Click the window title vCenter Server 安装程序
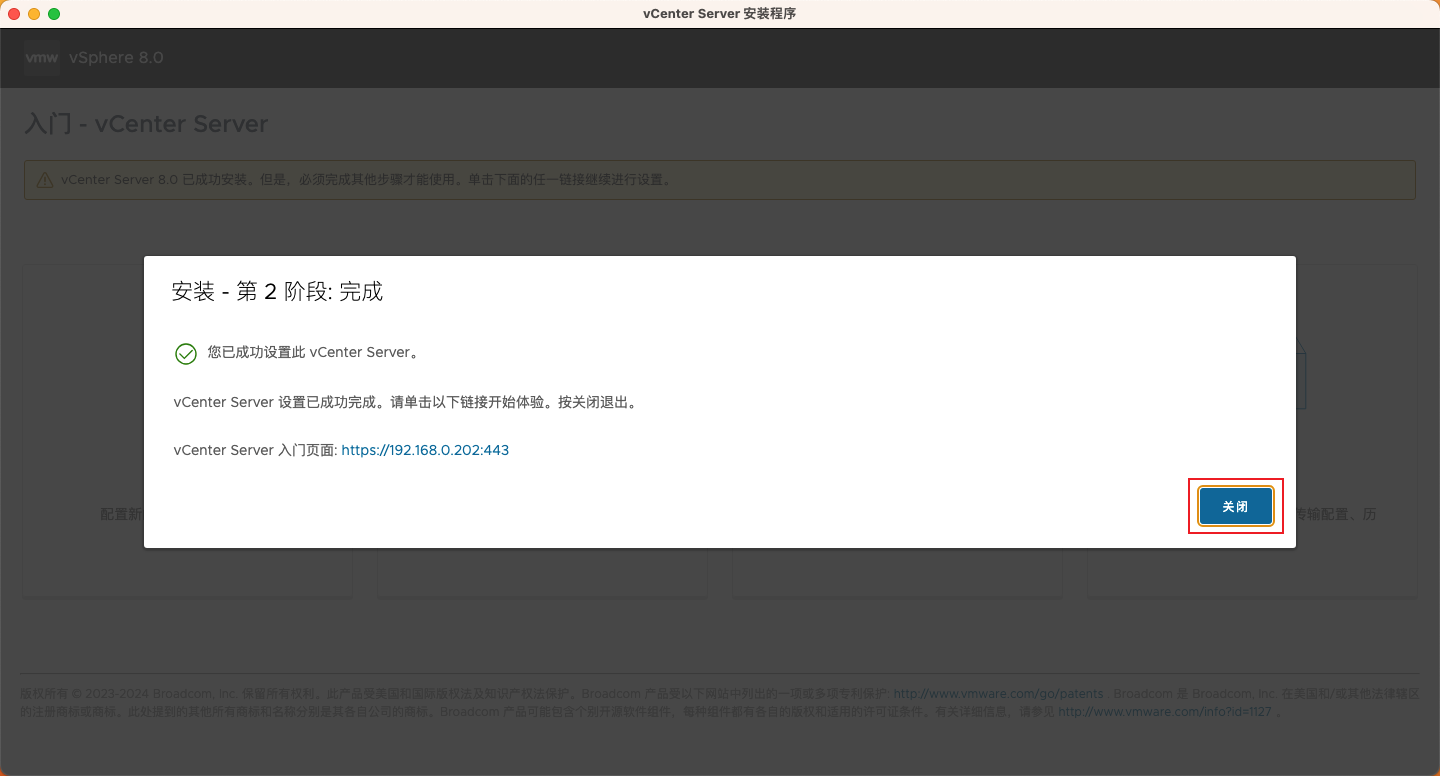 [x=720, y=14]
